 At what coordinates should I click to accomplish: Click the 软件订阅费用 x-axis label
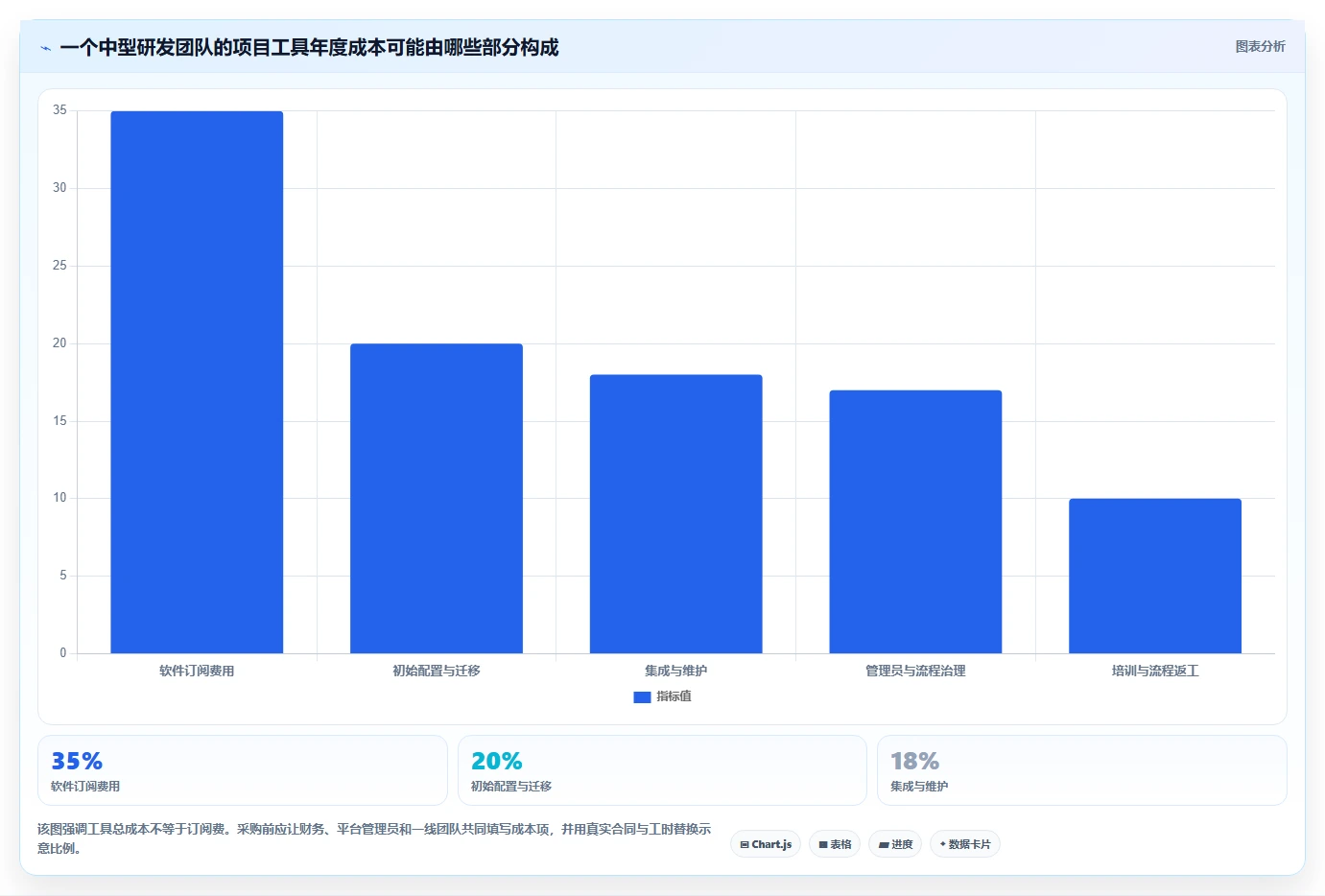point(197,671)
